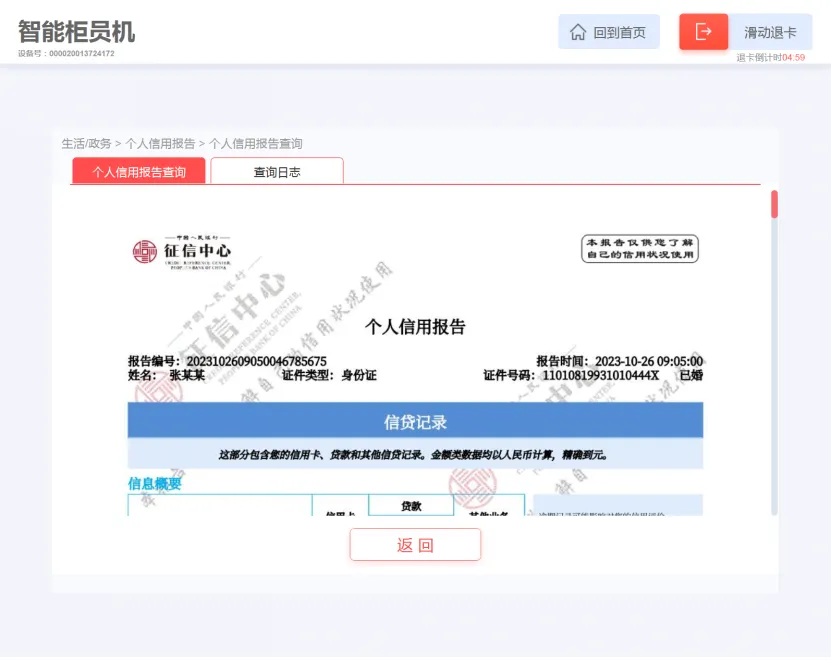Click report time 2023-10-26 09:05:00
The height and width of the screenshot is (660, 831).
point(649,362)
